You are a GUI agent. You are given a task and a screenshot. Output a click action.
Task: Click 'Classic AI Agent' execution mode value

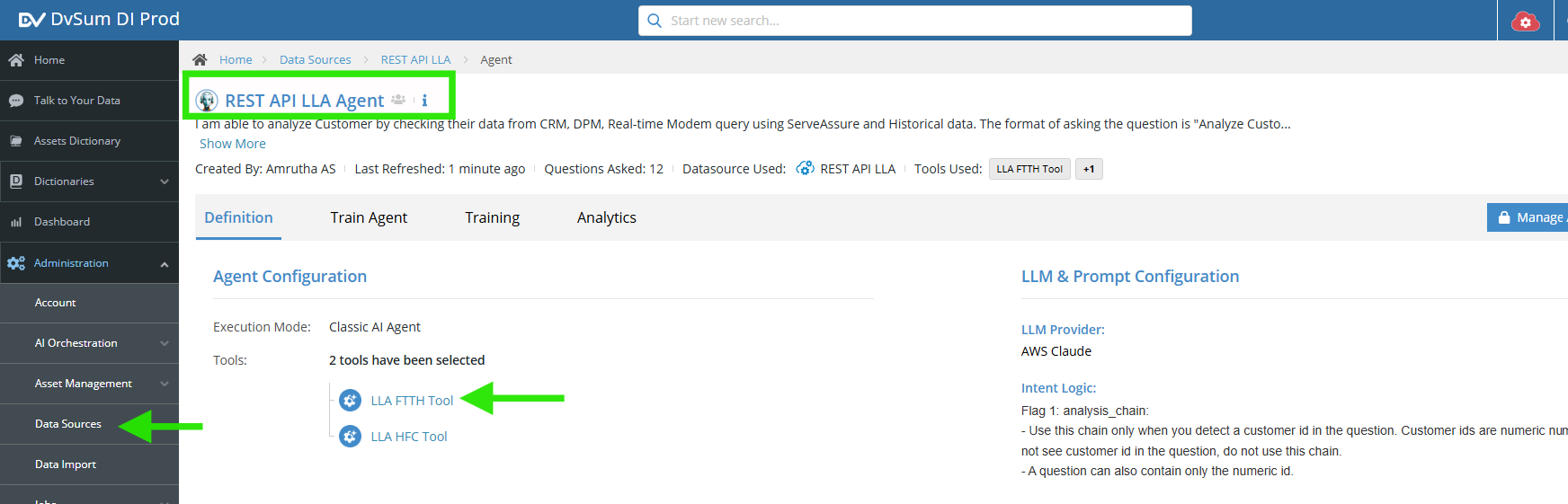[375, 327]
